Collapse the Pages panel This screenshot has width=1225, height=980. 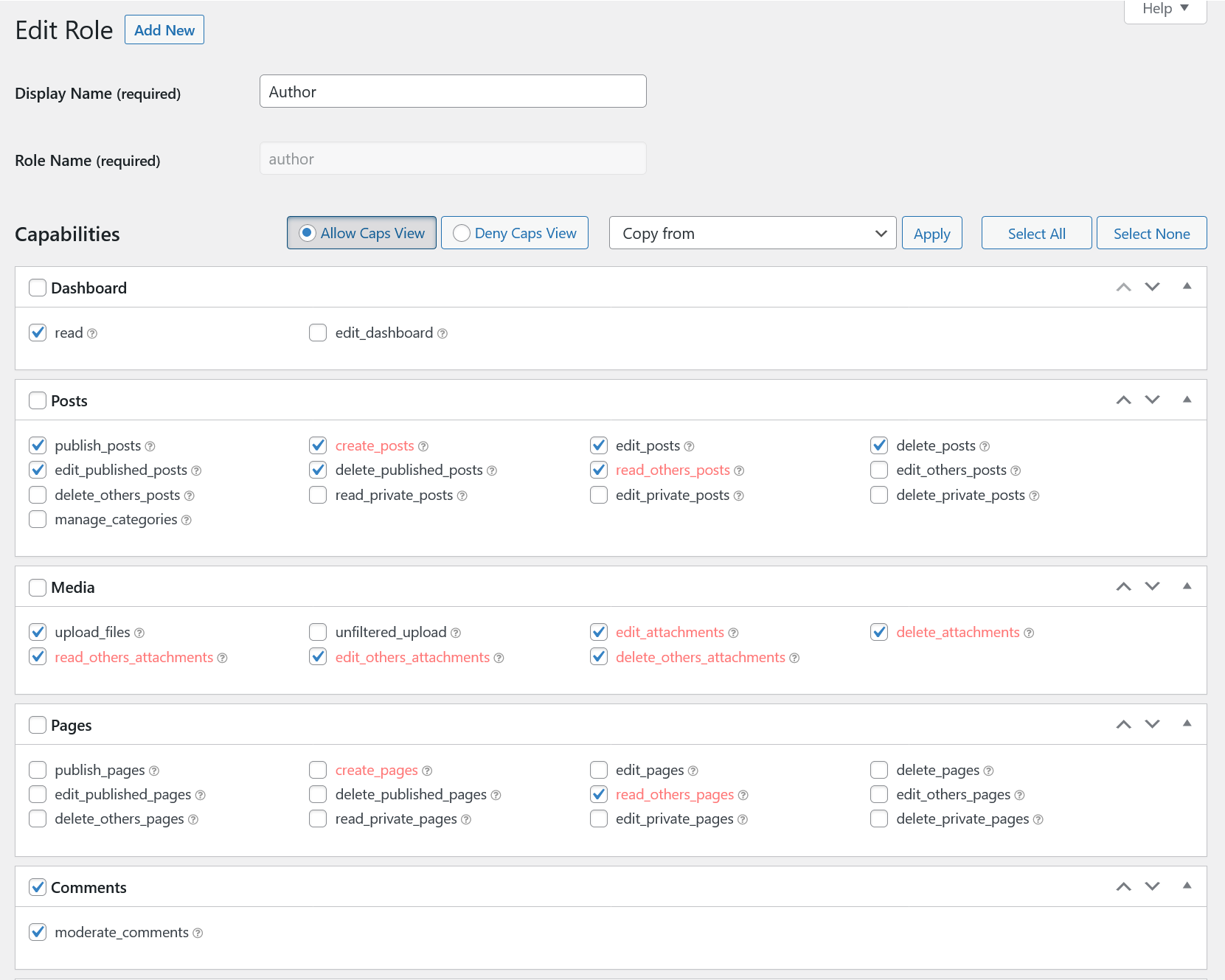point(1187,723)
